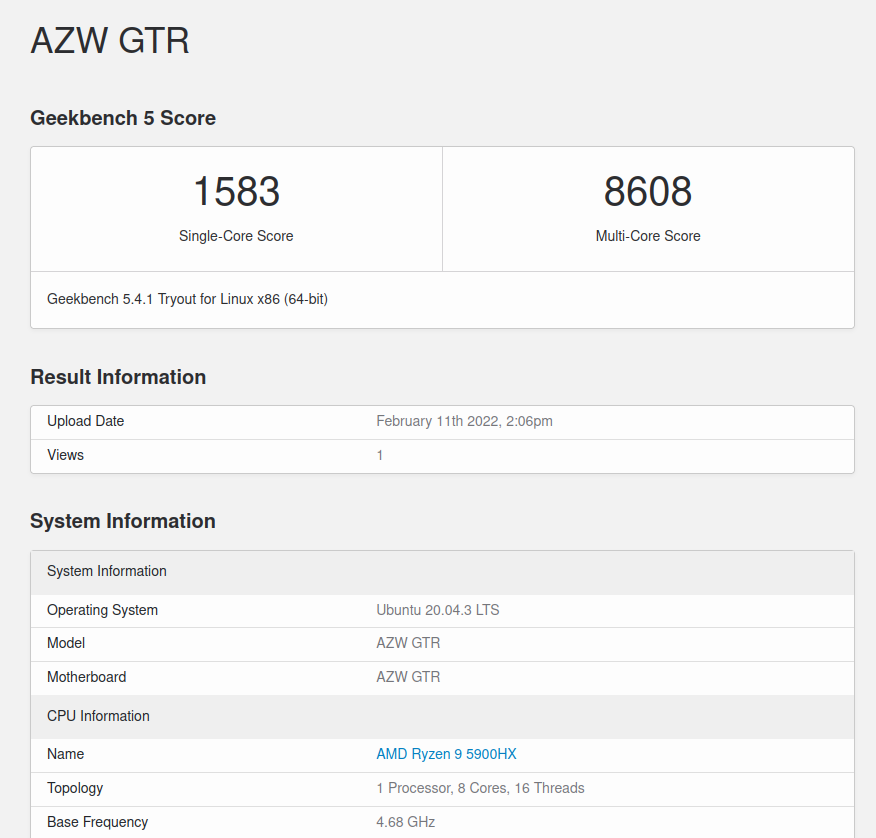Open the AMD Ryzen 9 5900HX link

tap(446, 754)
